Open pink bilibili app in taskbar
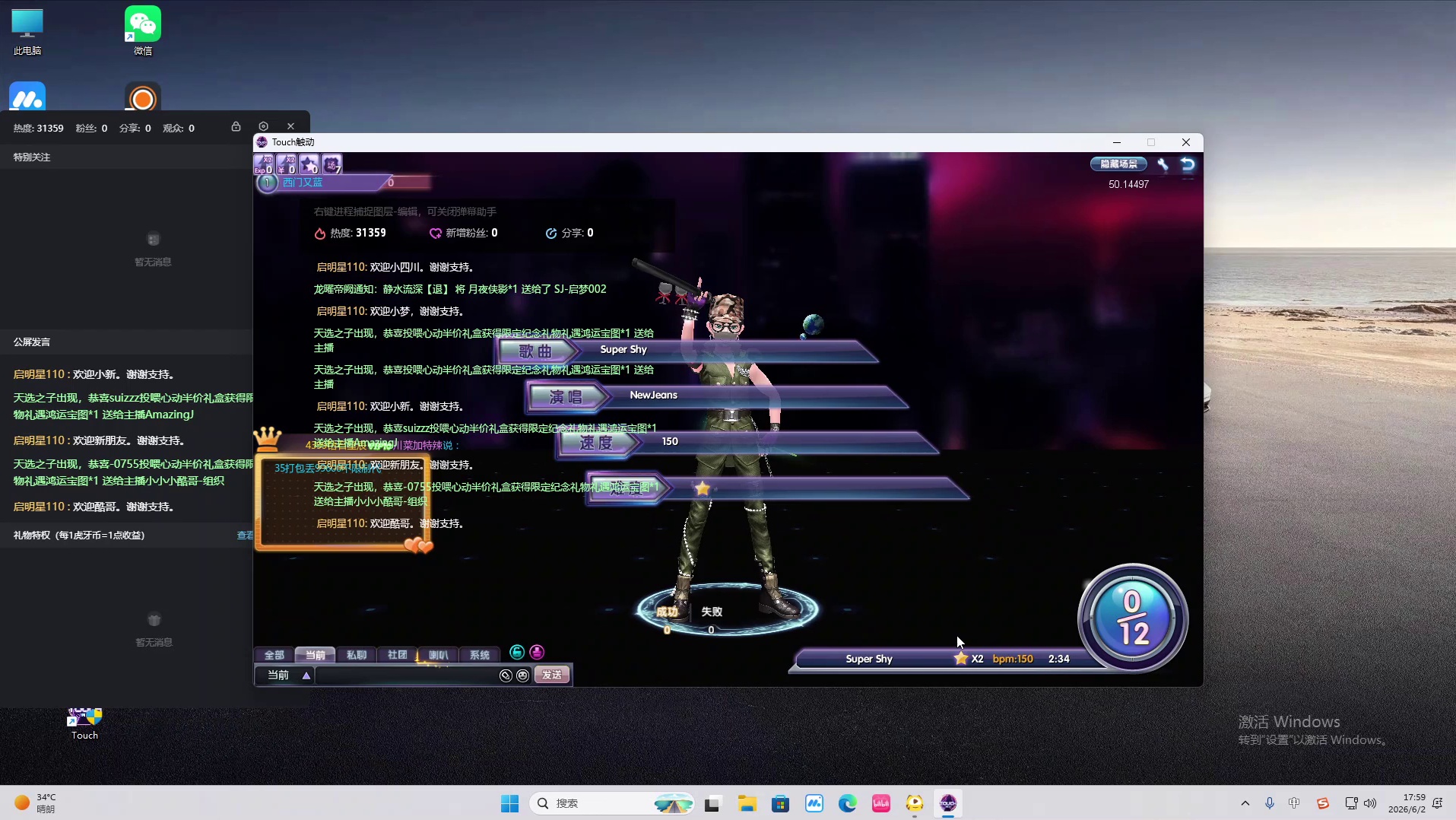This screenshot has width=1456, height=820. tap(880, 803)
